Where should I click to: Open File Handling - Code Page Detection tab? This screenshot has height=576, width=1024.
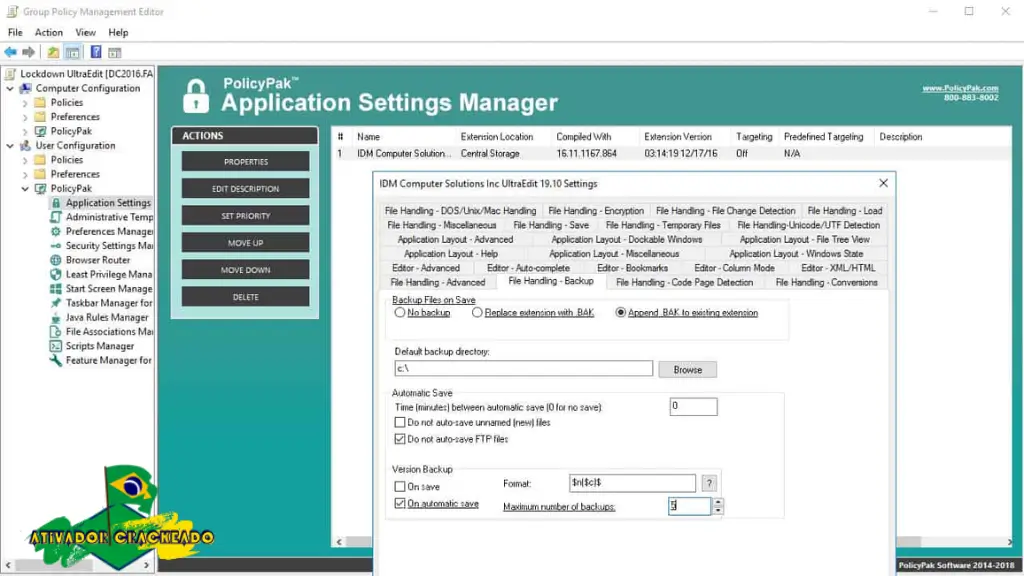[684, 283]
